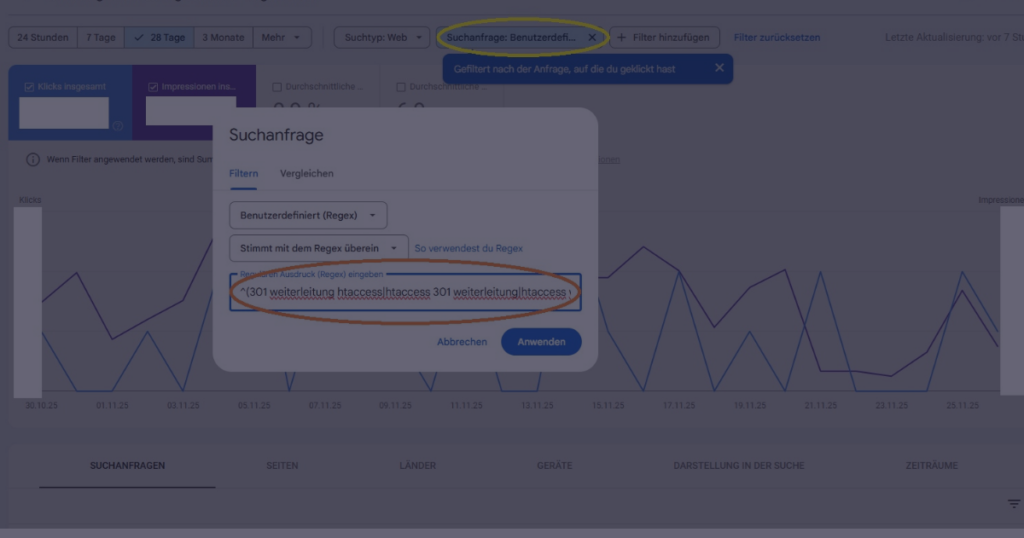Toggle the 'Klicks insgesamt' checkbox

pos(29,87)
